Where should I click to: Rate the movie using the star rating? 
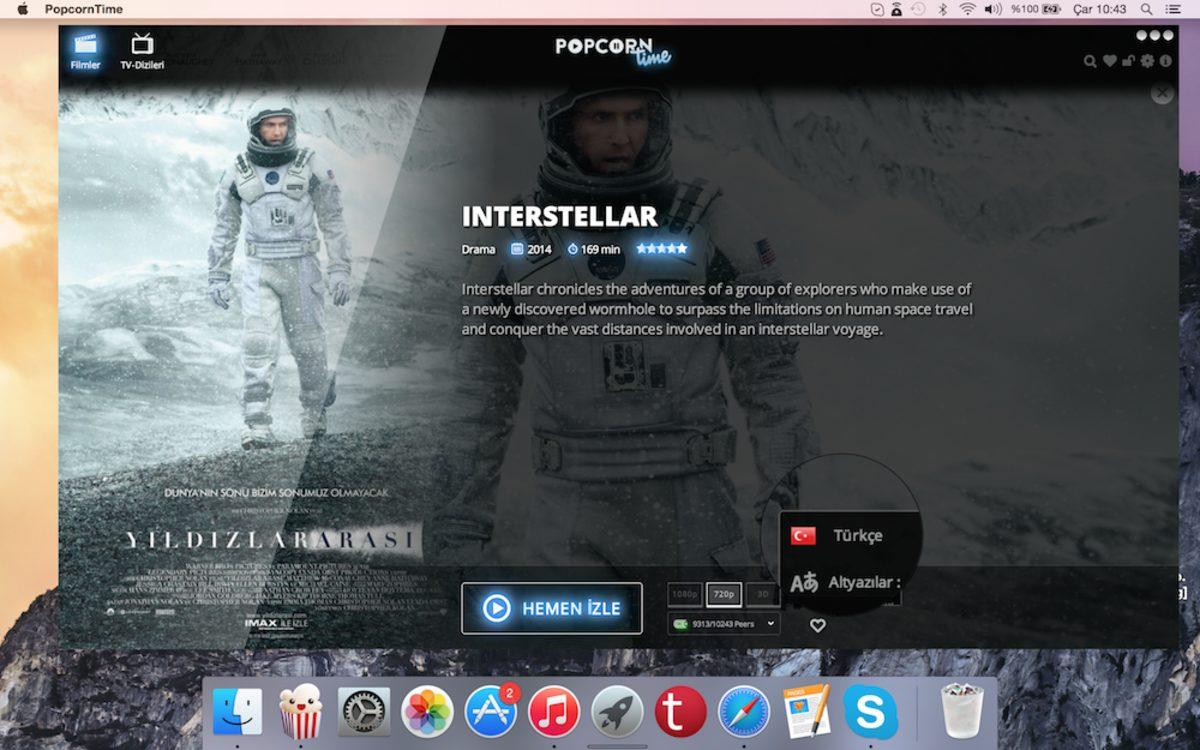click(663, 248)
